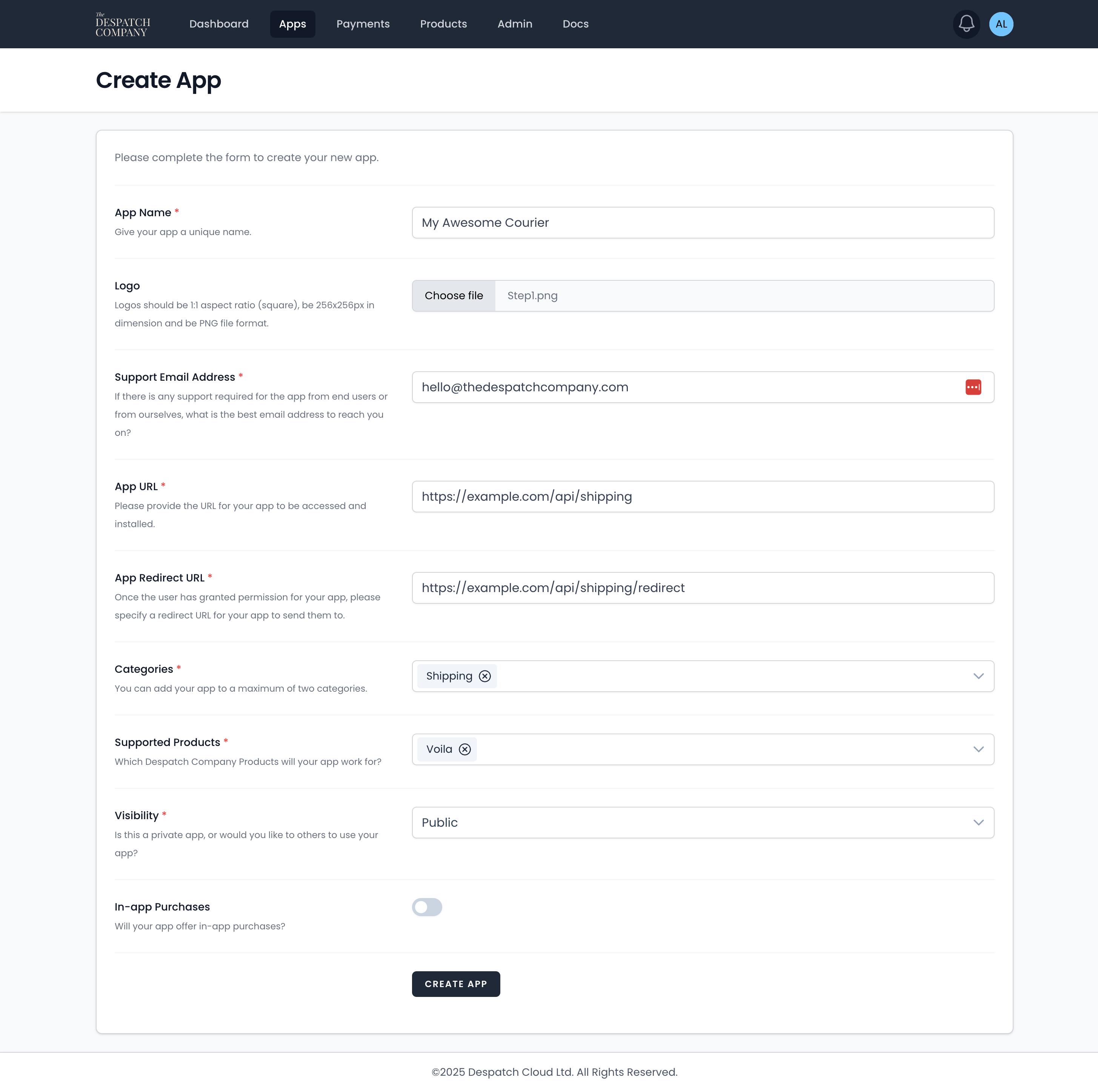Image resolution: width=1098 pixels, height=1092 pixels.
Task: Expand the Categories dropdown chevron
Action: pyautogui.click(x=978, y=676)
